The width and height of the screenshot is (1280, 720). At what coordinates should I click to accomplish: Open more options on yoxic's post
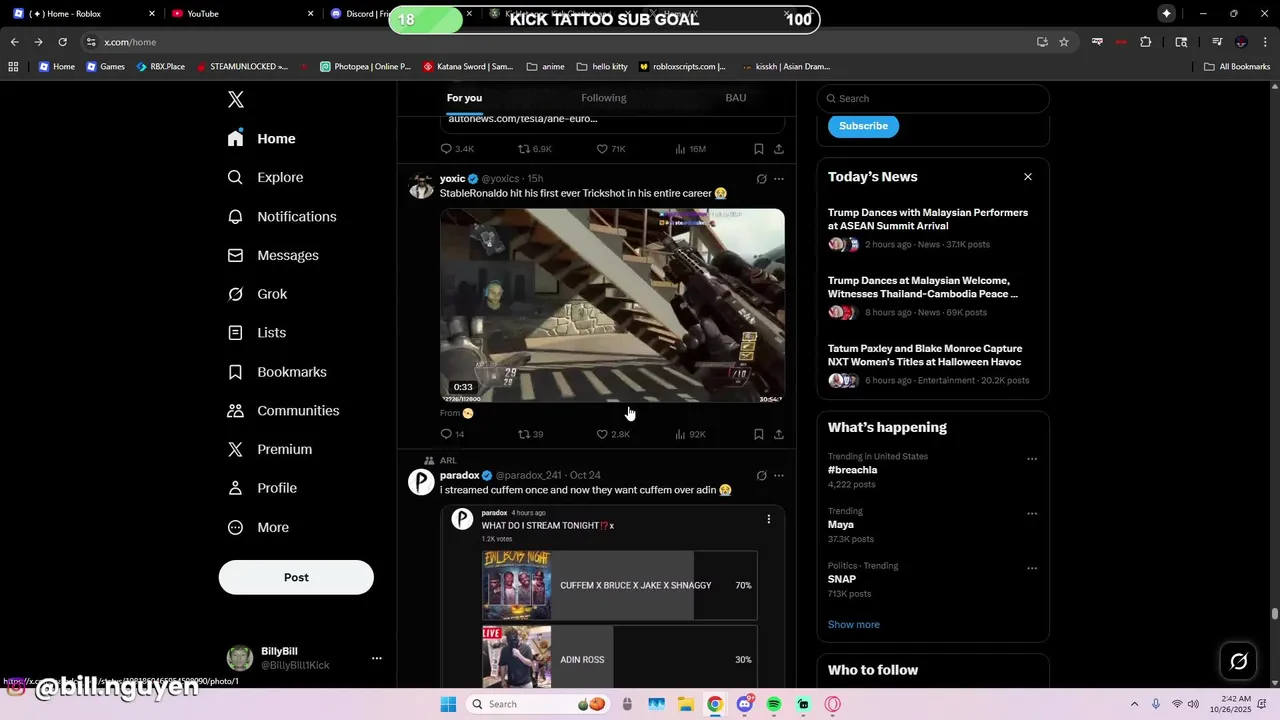click(779, 179)
